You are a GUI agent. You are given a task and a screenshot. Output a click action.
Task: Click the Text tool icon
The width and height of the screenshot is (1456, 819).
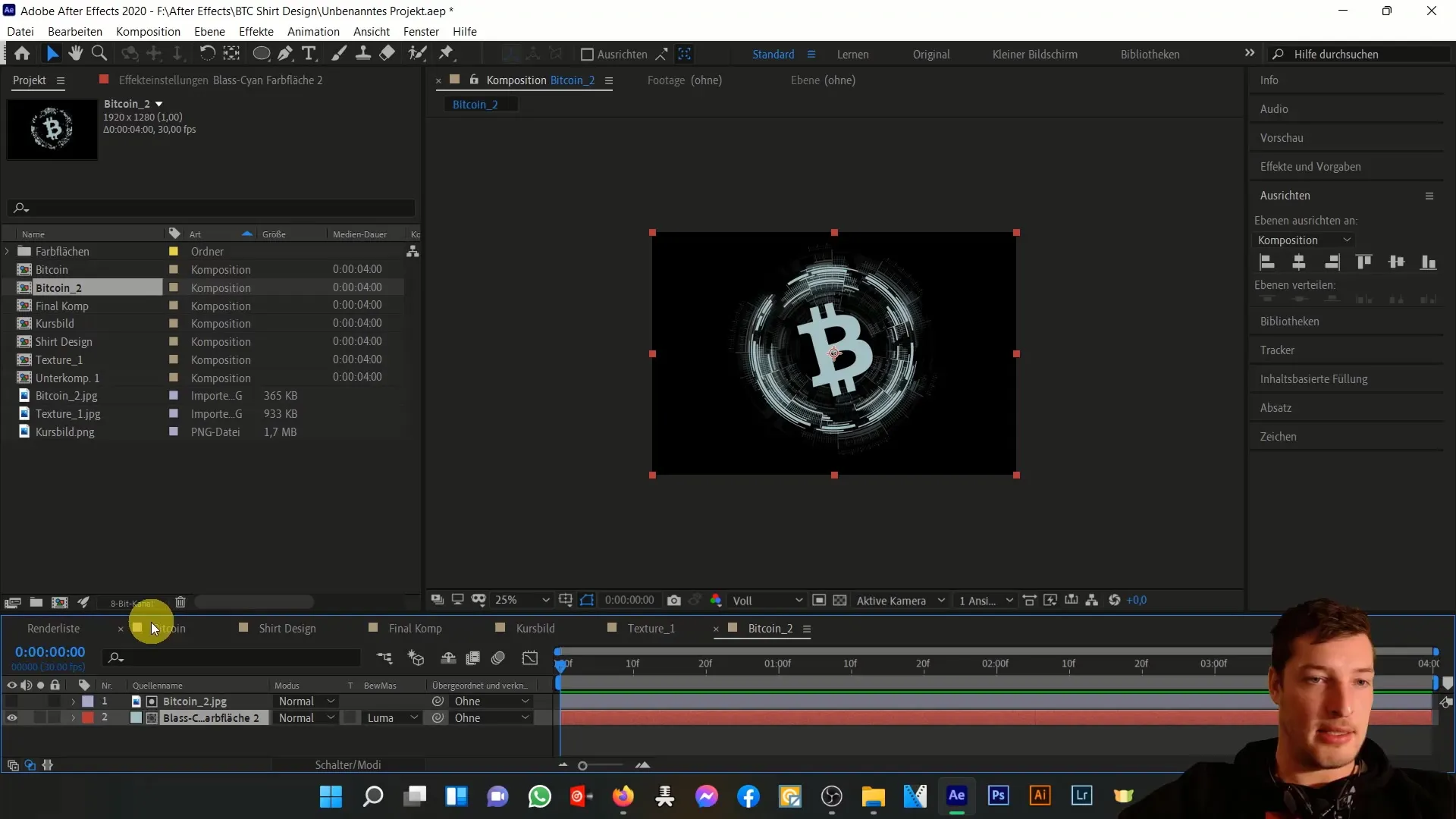click(x=309, y=54)
